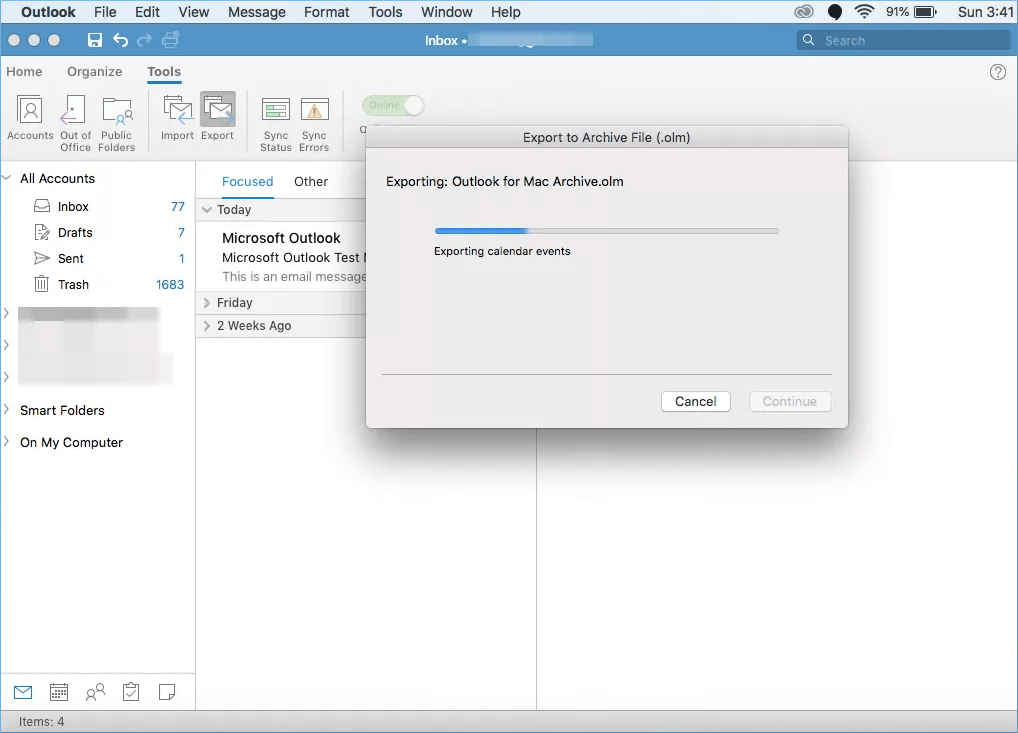Click the Sun 3:41 clock
This screenshot has width=1018, height=733.
[x=986, y=12]
